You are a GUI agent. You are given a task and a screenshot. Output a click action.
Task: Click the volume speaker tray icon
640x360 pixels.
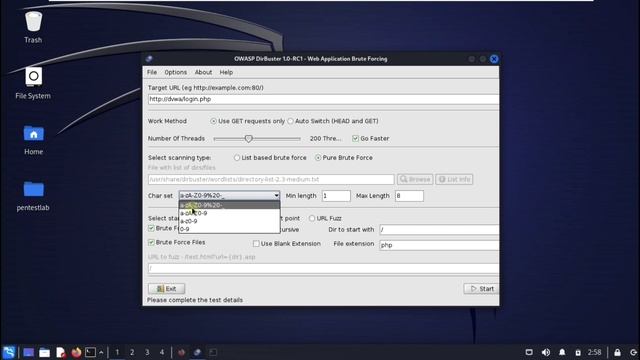click(546, 352)
